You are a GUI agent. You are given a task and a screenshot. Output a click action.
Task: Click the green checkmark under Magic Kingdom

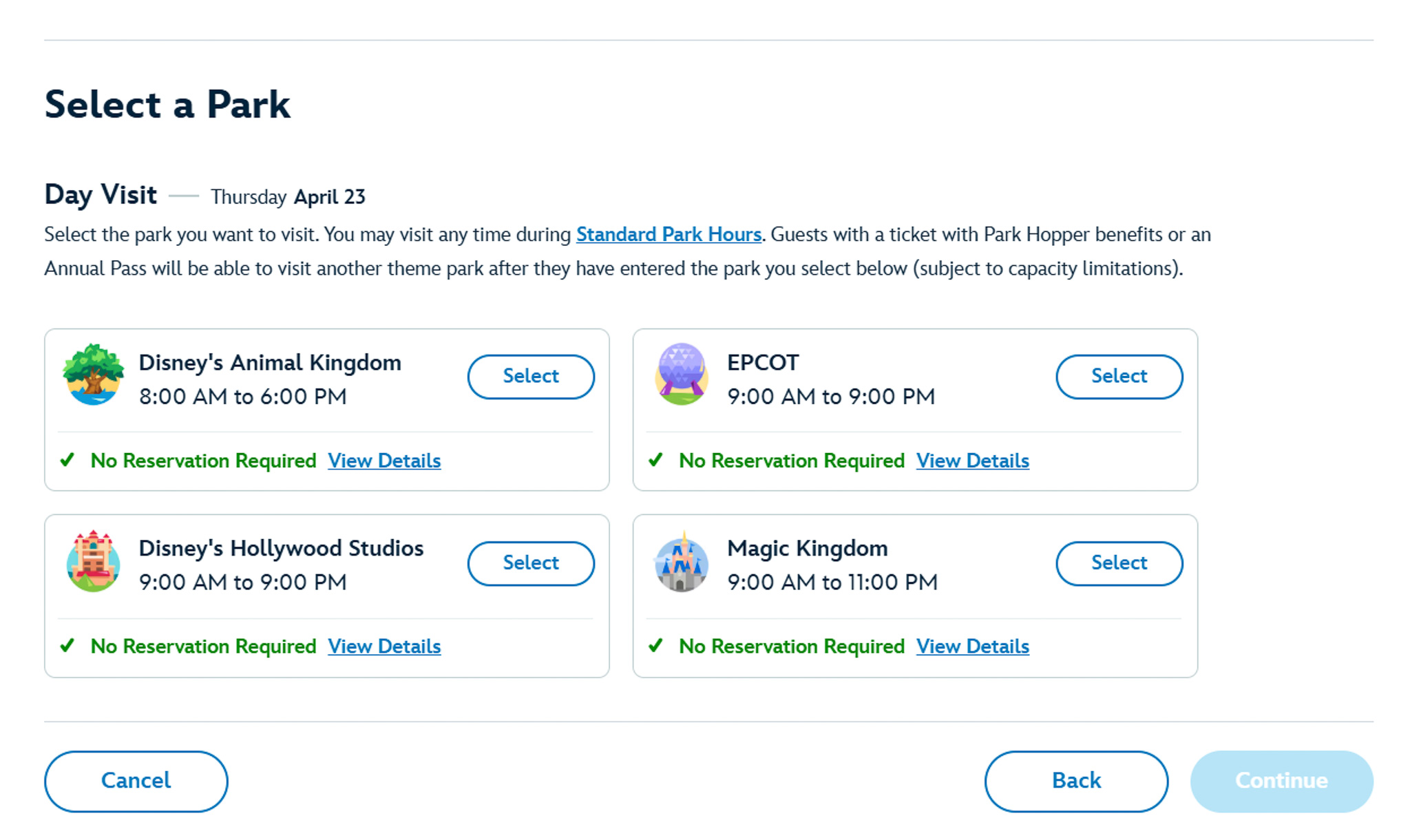click(x=656, y=646)
